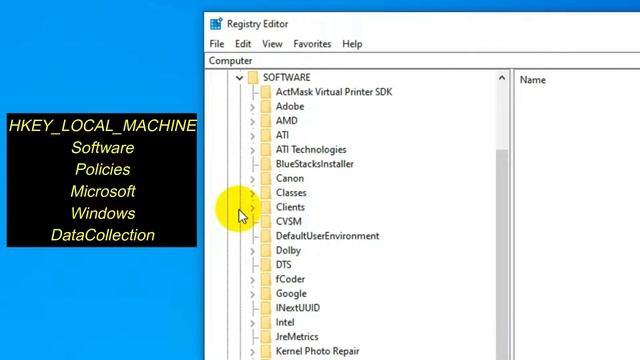Click the DefaultUserEnvironment folder icon
The width and height of the screenshot is (640, 360).
pyautogui.click(x=266, y=236)
